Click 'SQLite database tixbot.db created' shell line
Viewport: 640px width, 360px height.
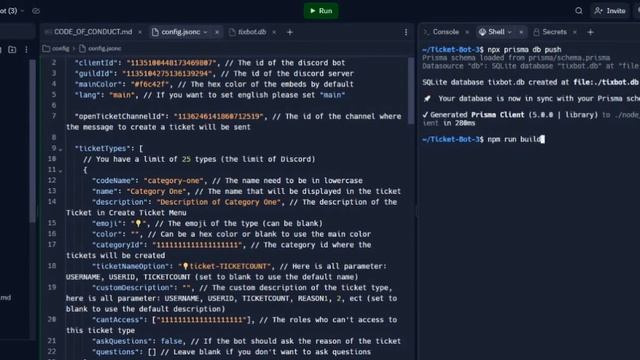coord(530,82)
